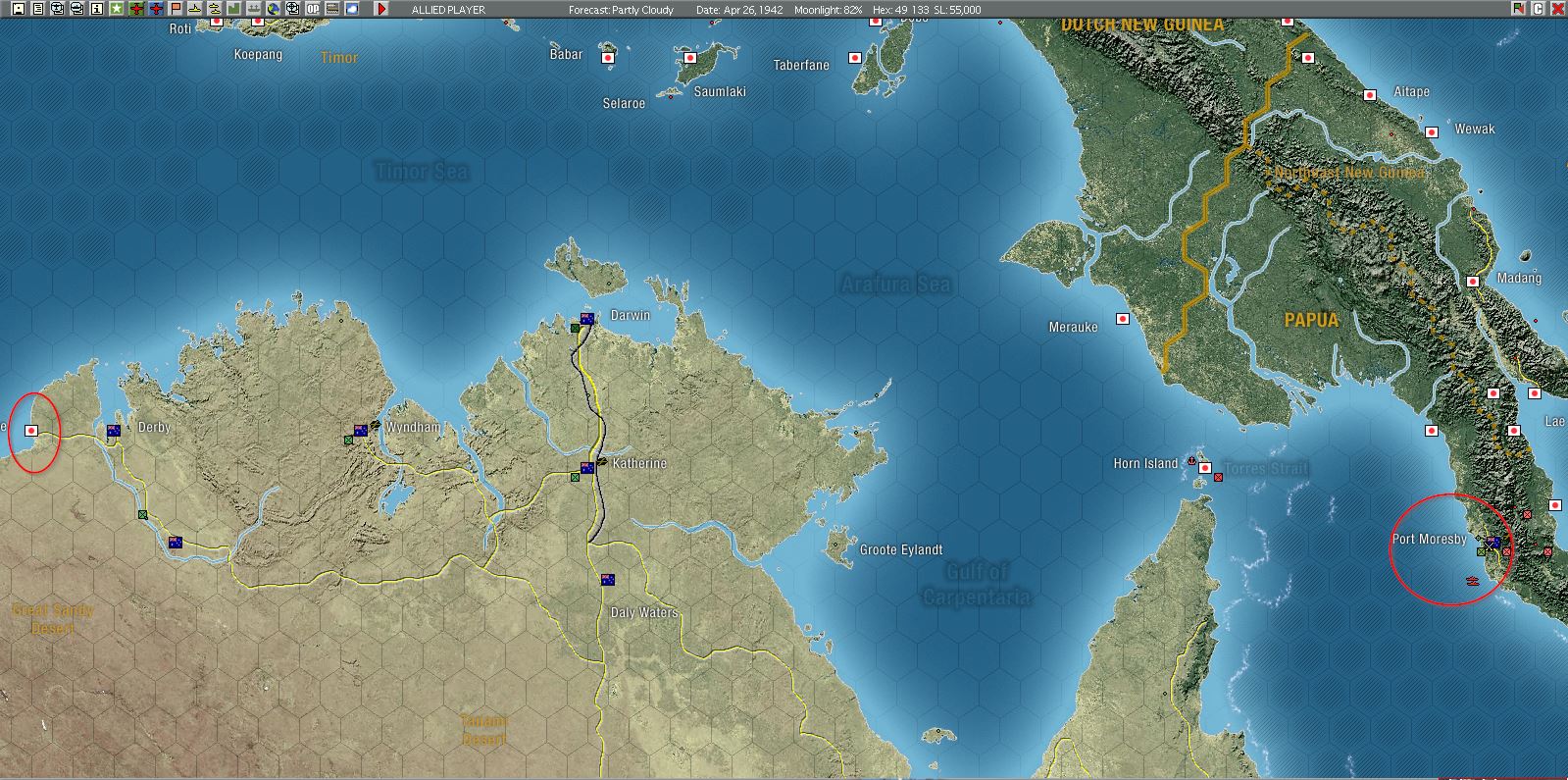Open the cloud weather toolbar icon
The image size is (1568, 780).
352,9
